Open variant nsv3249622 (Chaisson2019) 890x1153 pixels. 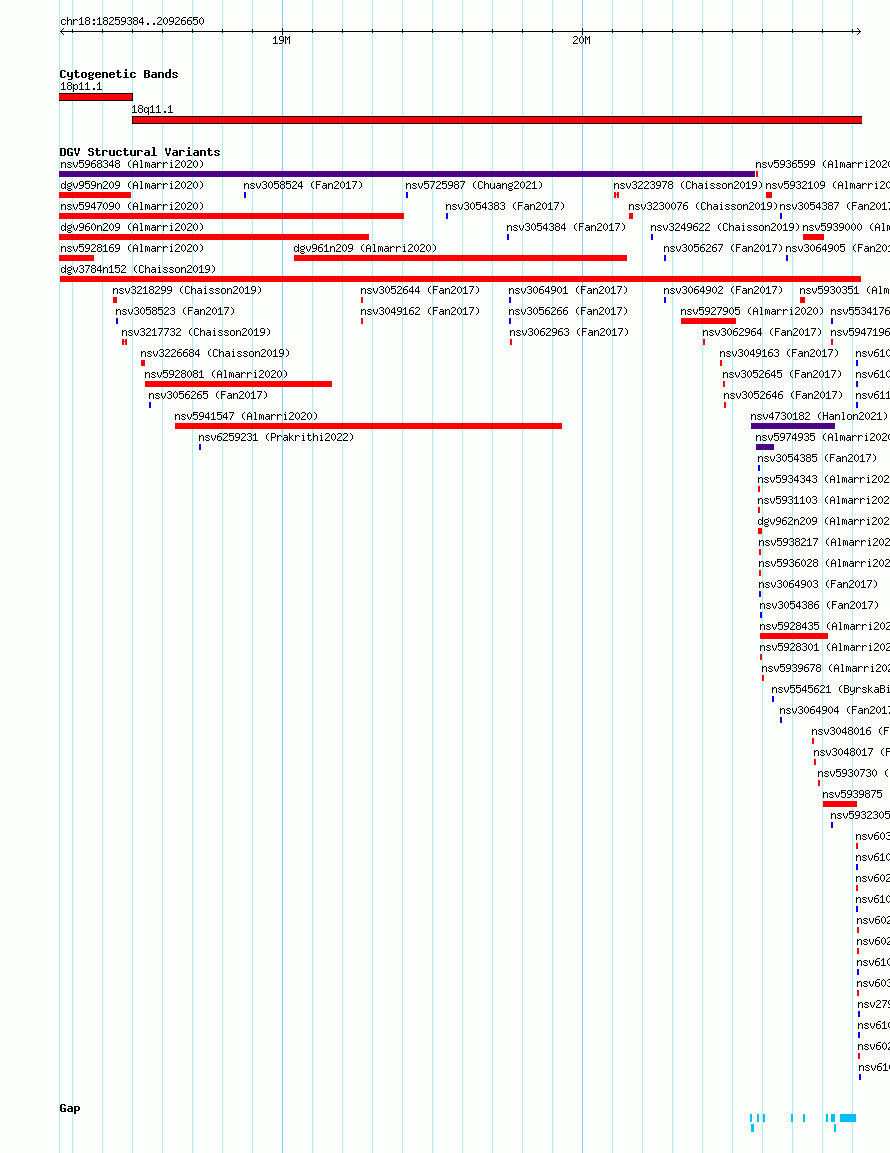[x=725, y=227]
